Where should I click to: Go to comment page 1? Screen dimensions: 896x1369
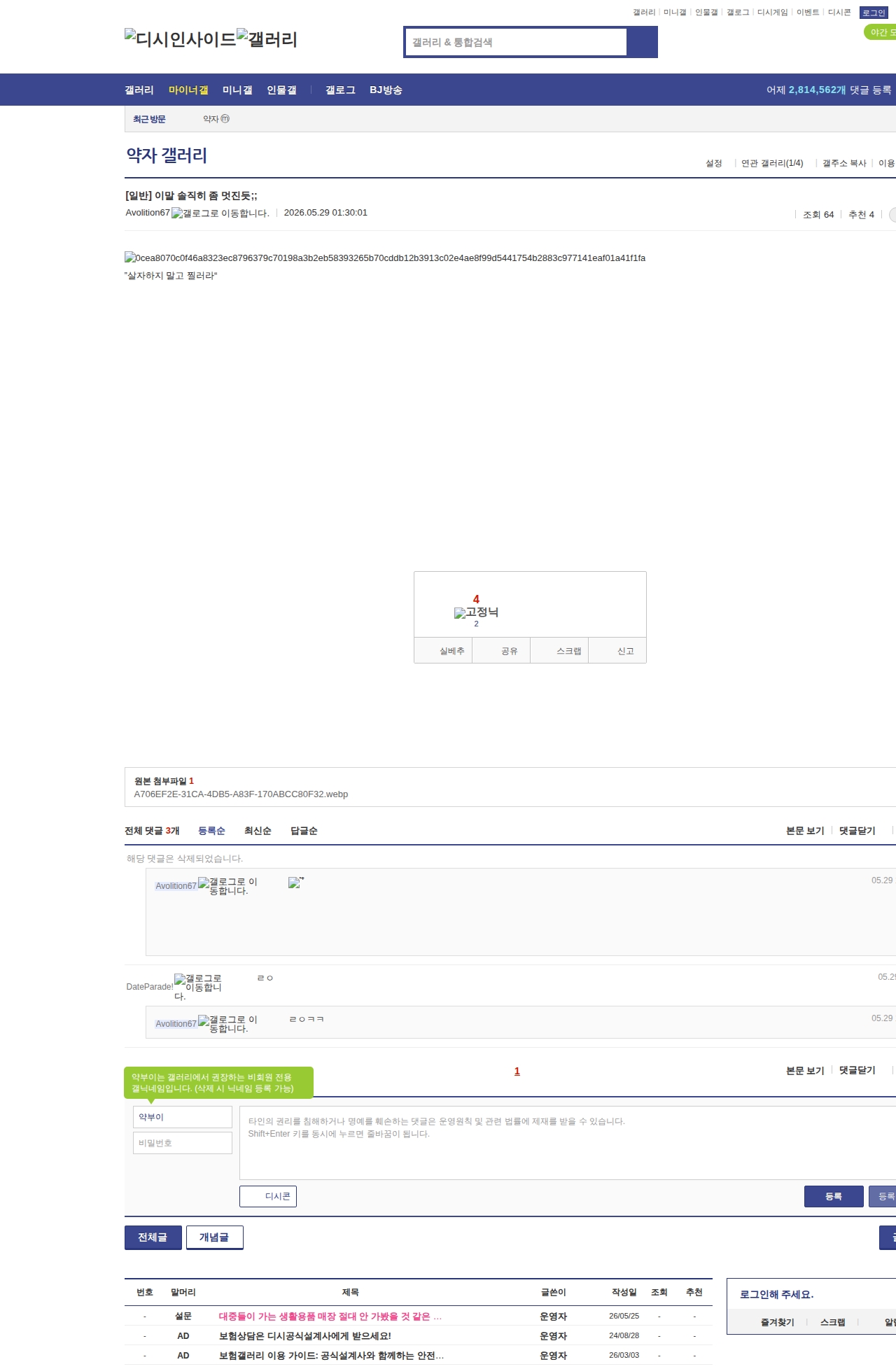click(x=517, y=1071)
